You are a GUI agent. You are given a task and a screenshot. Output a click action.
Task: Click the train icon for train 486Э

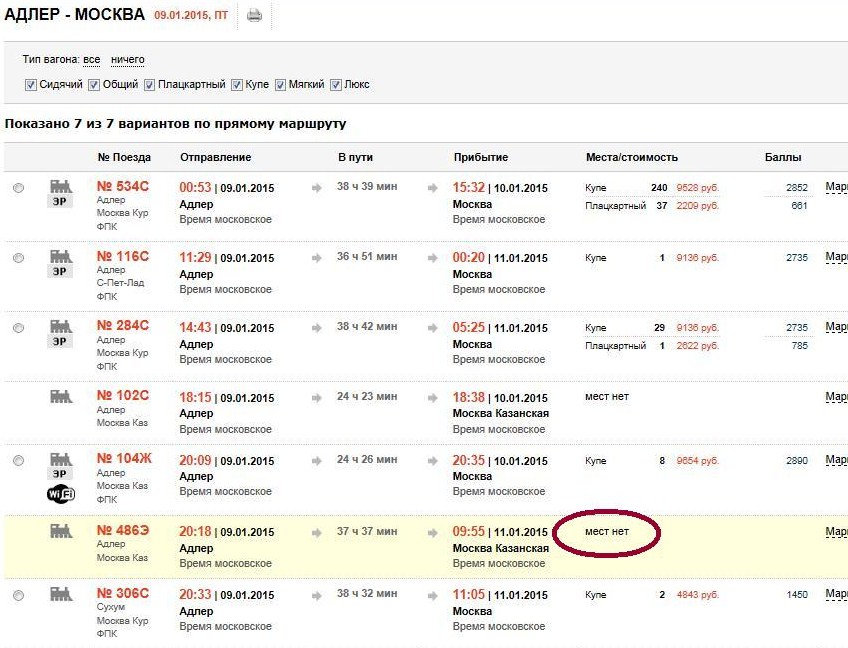coord(61,531)
